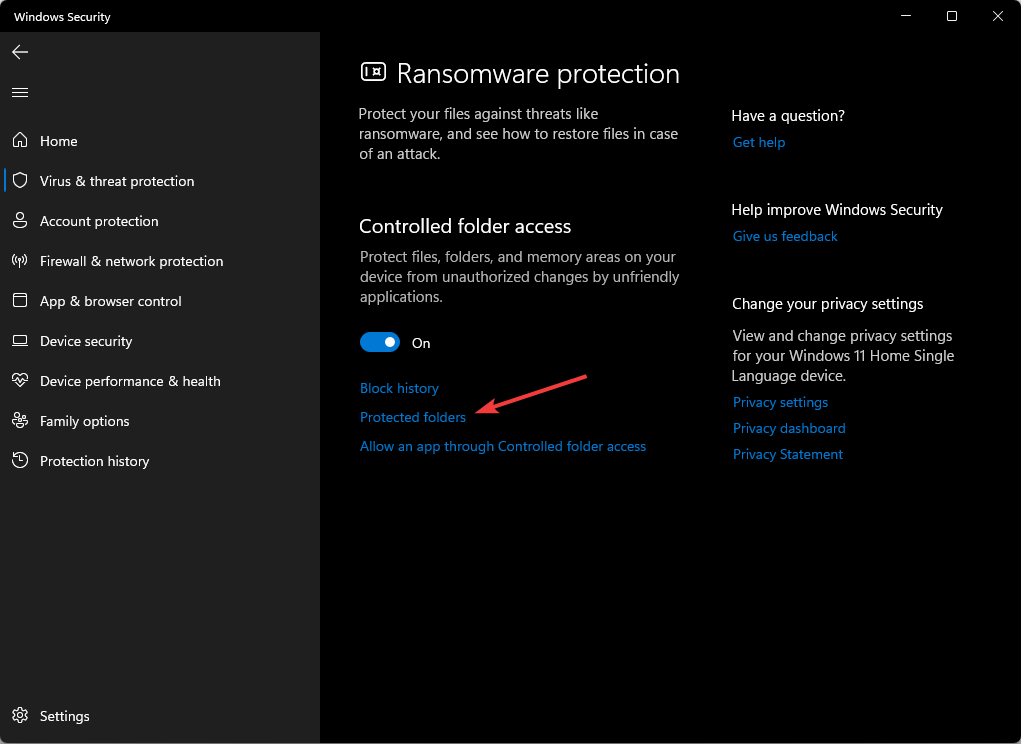
Task: Open Block history
Action: (399, 388)
